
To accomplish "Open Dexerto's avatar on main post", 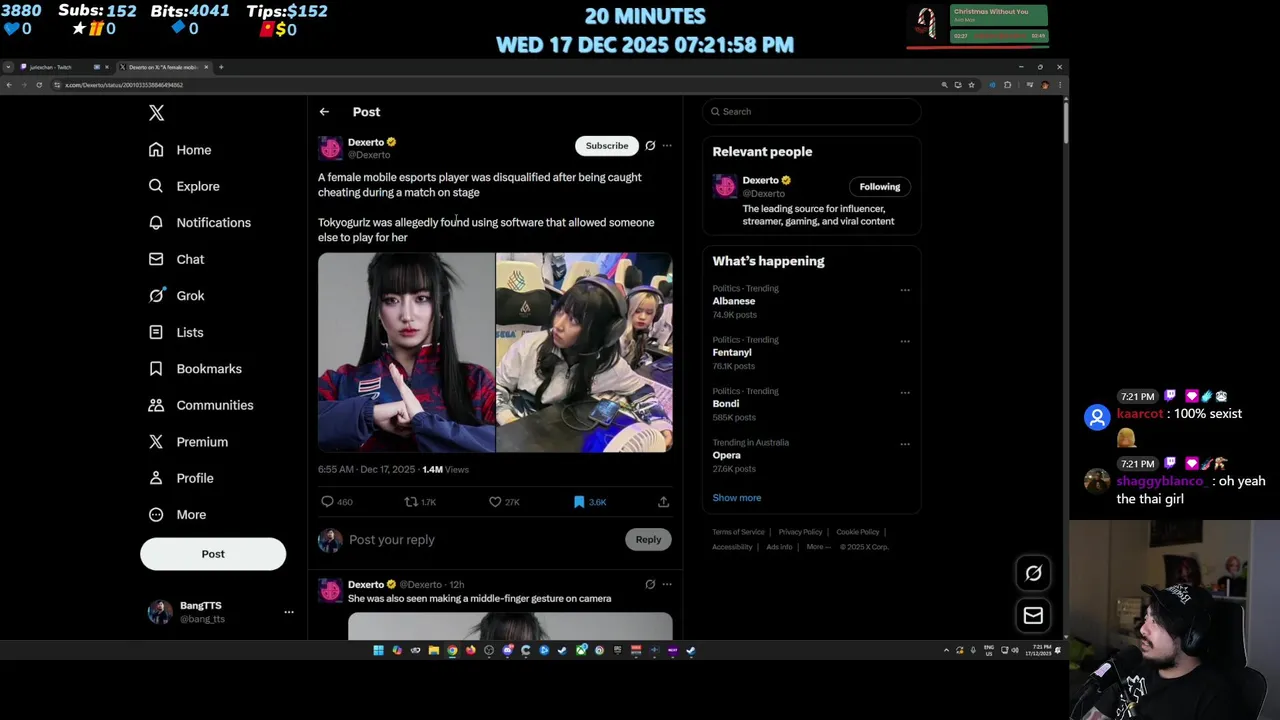I will [x=330, y=149].
